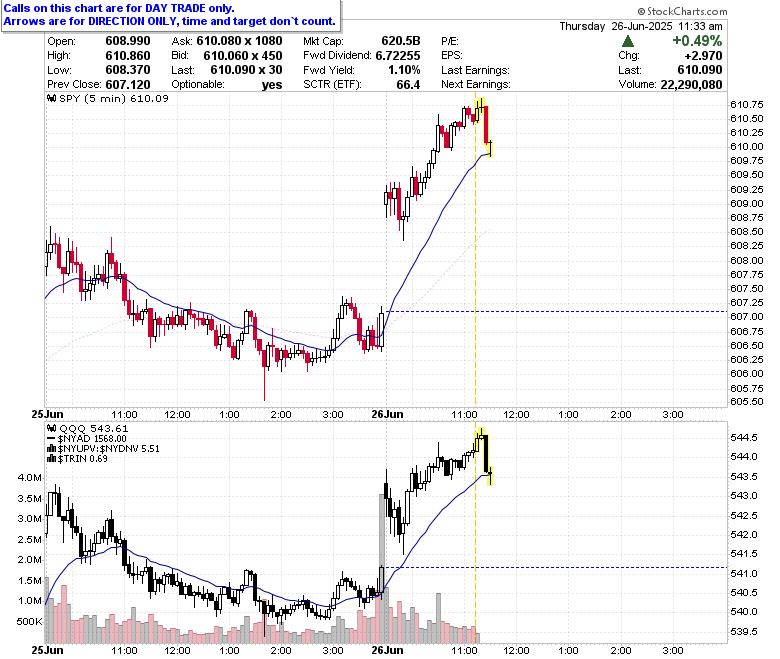The image size is (780, 659).
Task: Click the StockCharts.com watermark link
Action: point(686,11)
